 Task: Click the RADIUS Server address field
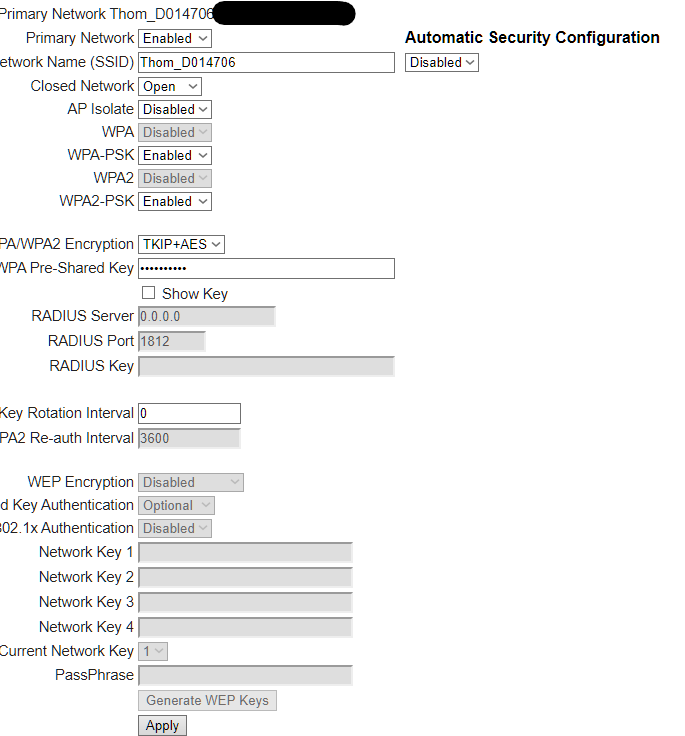point(207,316)
